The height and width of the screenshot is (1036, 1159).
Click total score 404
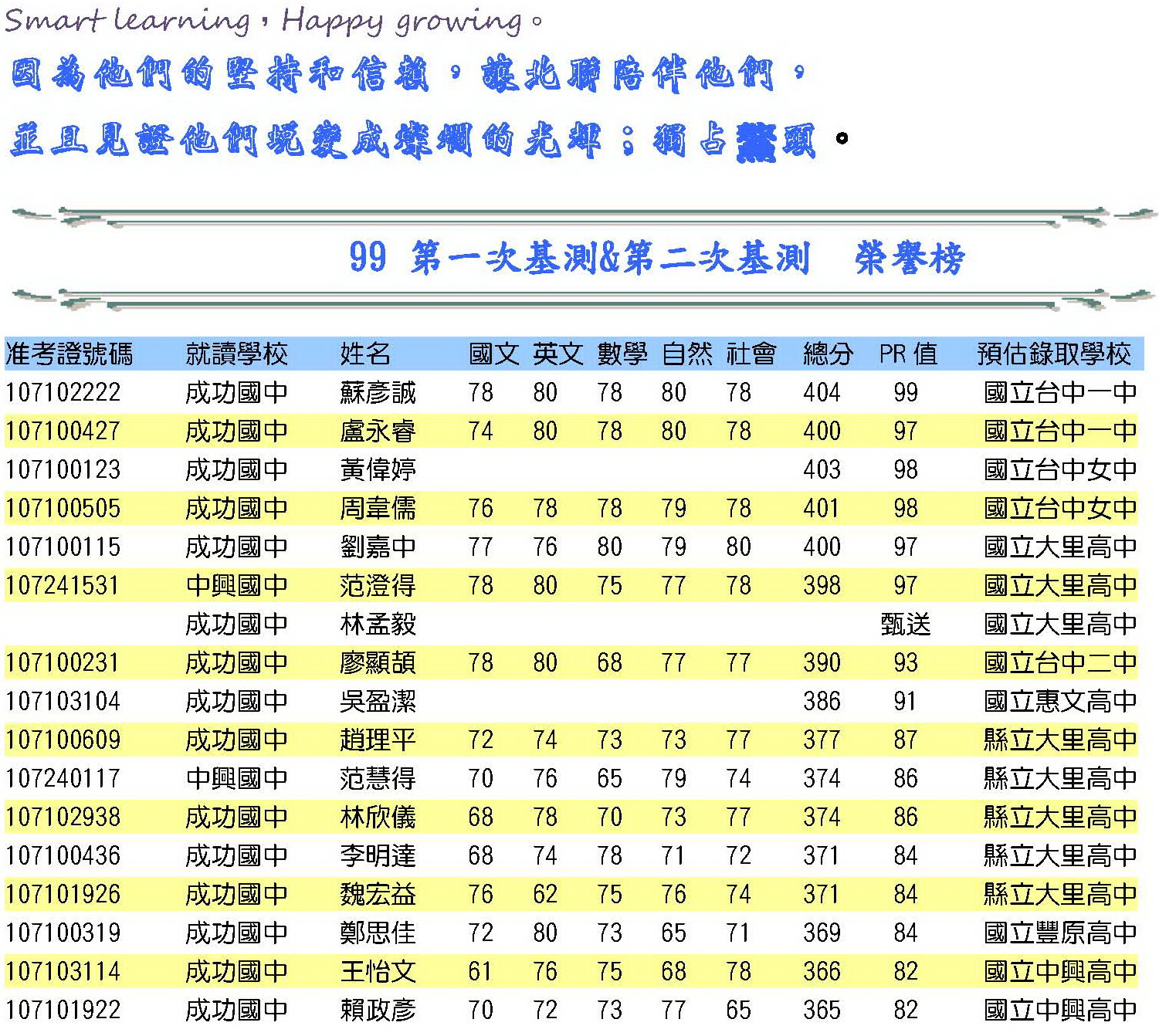[x=822, y=393]
